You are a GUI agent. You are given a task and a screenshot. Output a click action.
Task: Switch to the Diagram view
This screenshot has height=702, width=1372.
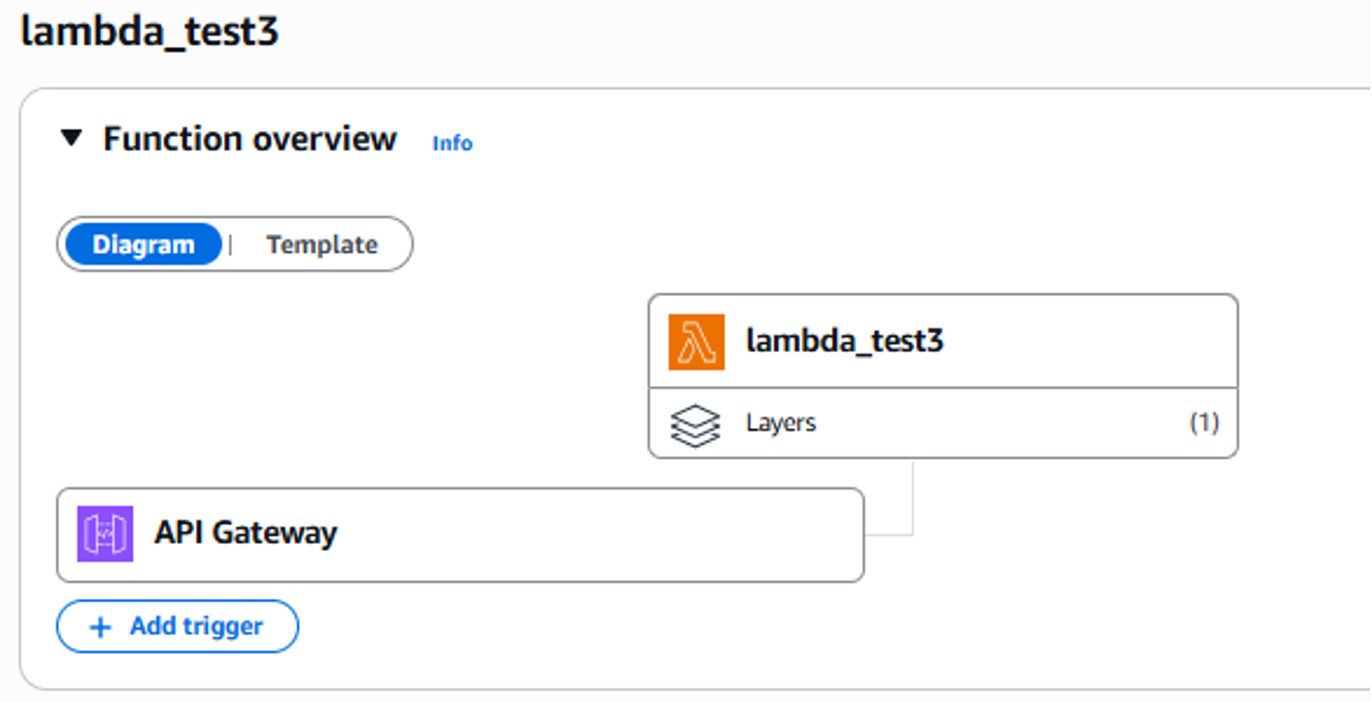pos(143,245)
